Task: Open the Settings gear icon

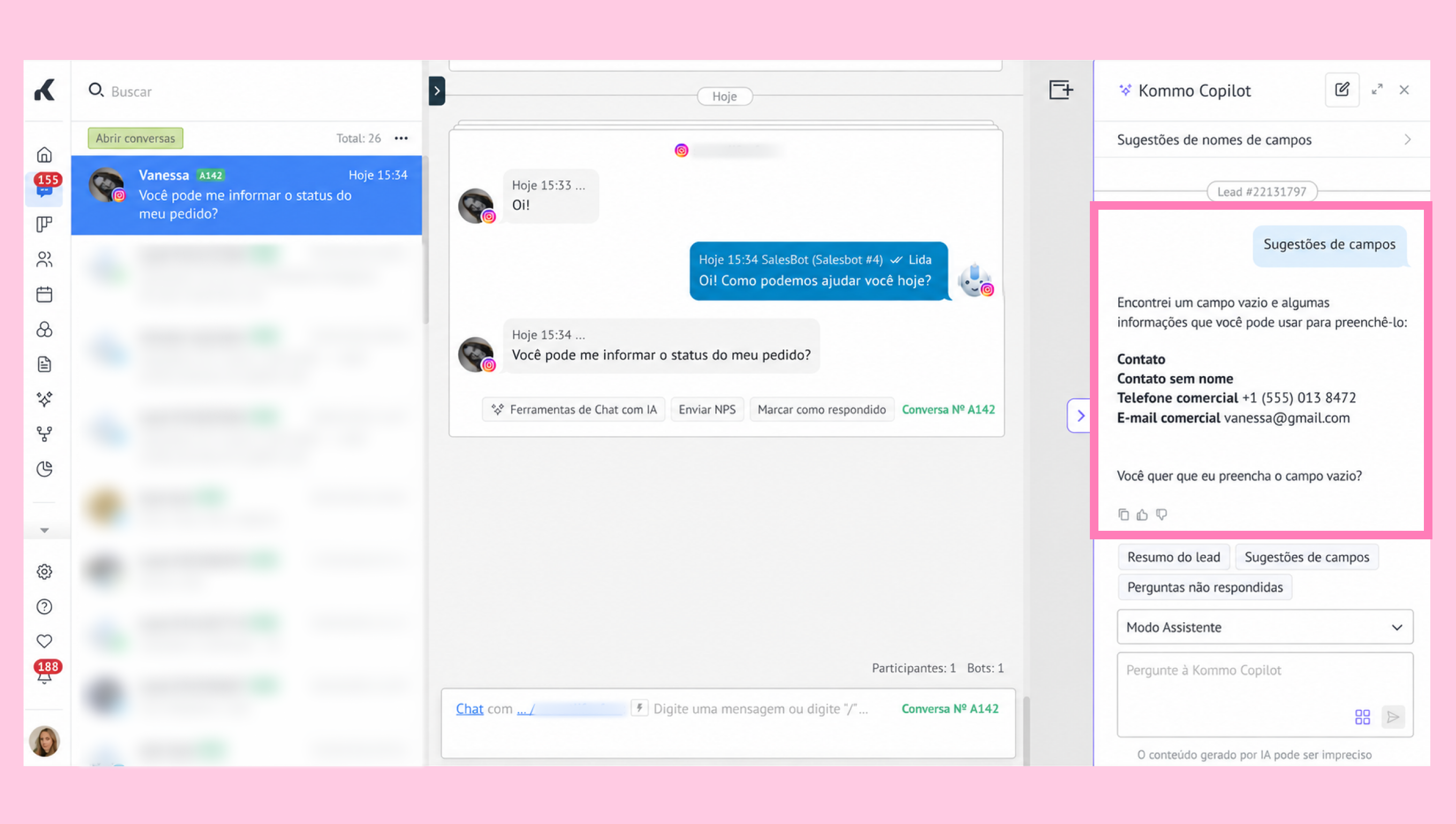Action: tap(44, 571)
